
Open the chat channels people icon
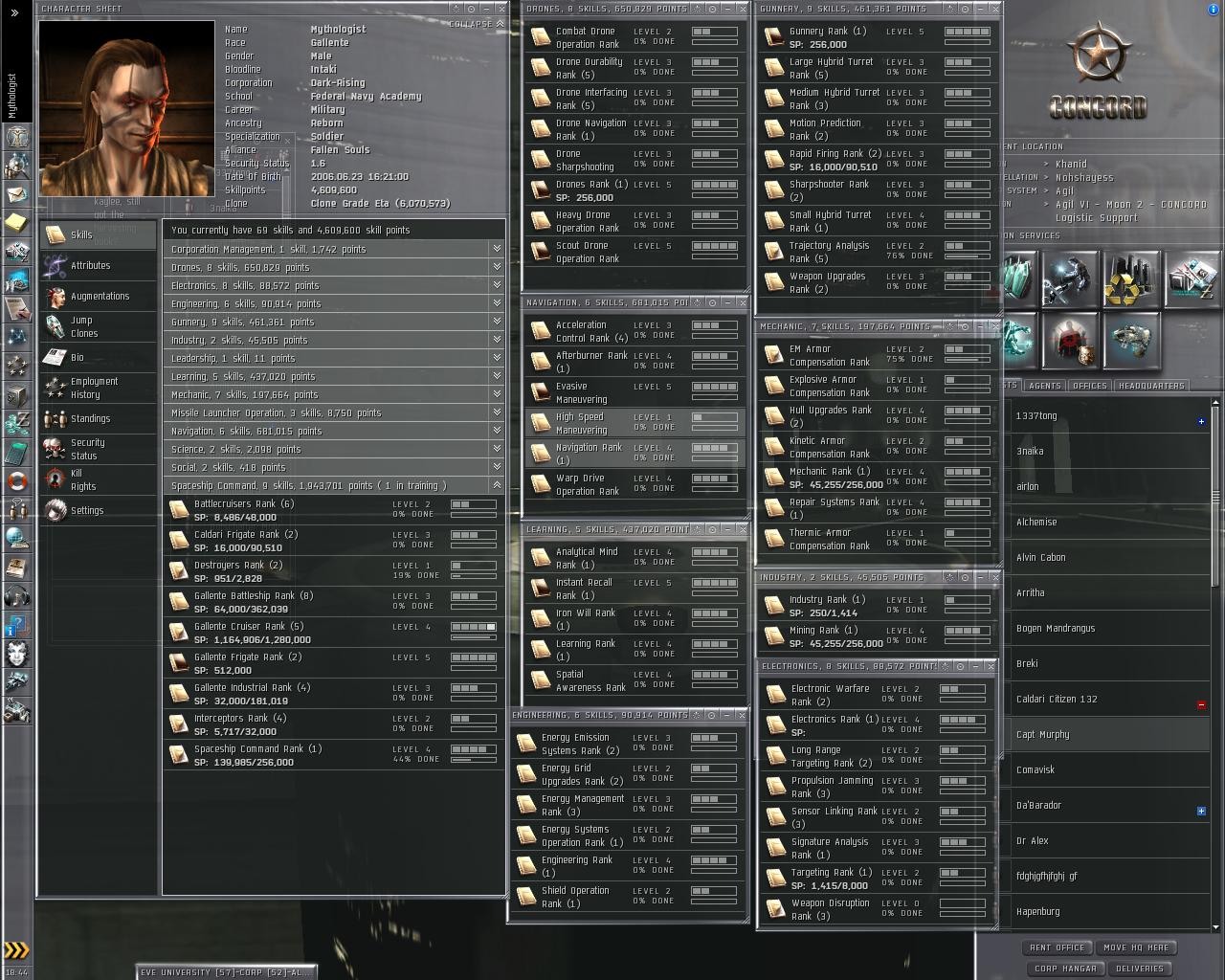tap(16, 509)
